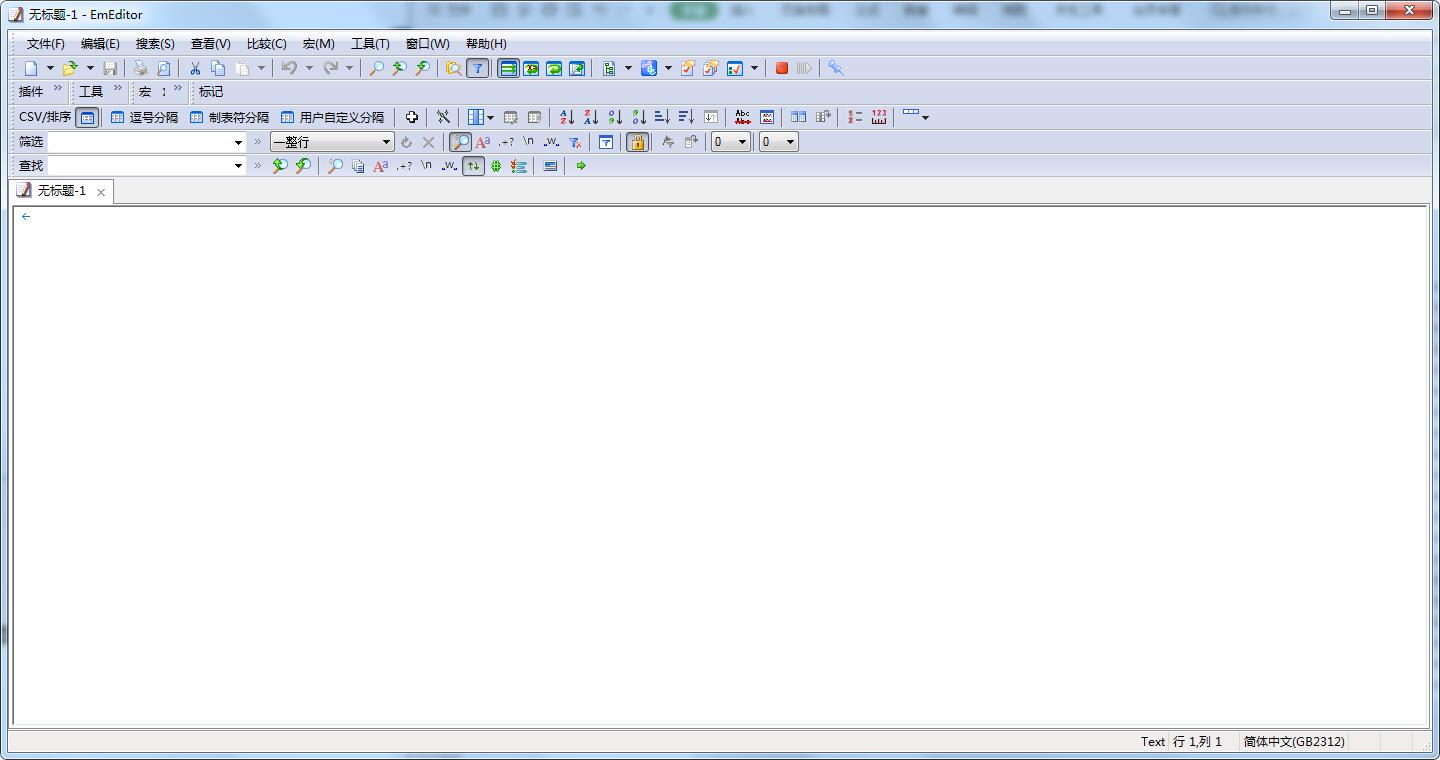The width and height of the screenshot is (1440, 760).
Task: Click the numbered 1-2 list icon
Action: tap(855, 117)
